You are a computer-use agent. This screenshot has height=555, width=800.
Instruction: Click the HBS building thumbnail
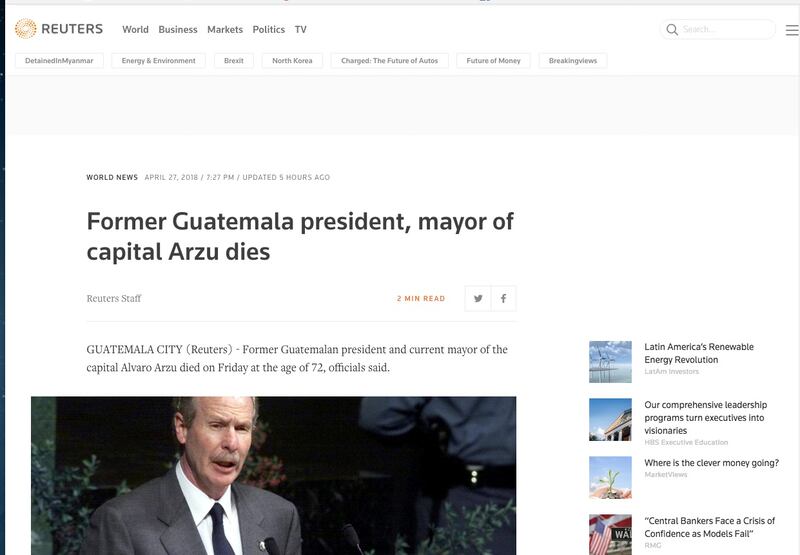[x=610, y=420]
